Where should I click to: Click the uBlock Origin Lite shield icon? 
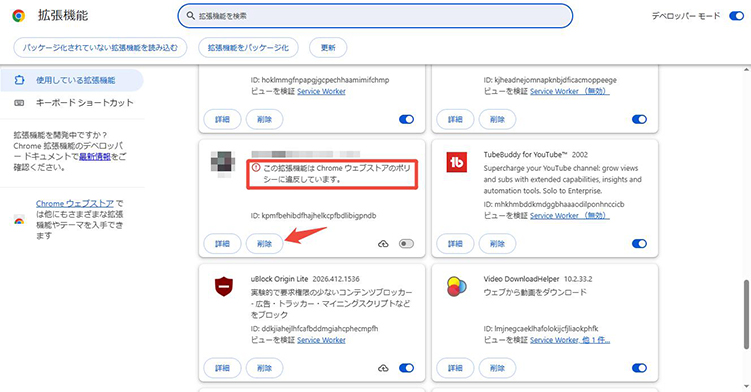224,287
